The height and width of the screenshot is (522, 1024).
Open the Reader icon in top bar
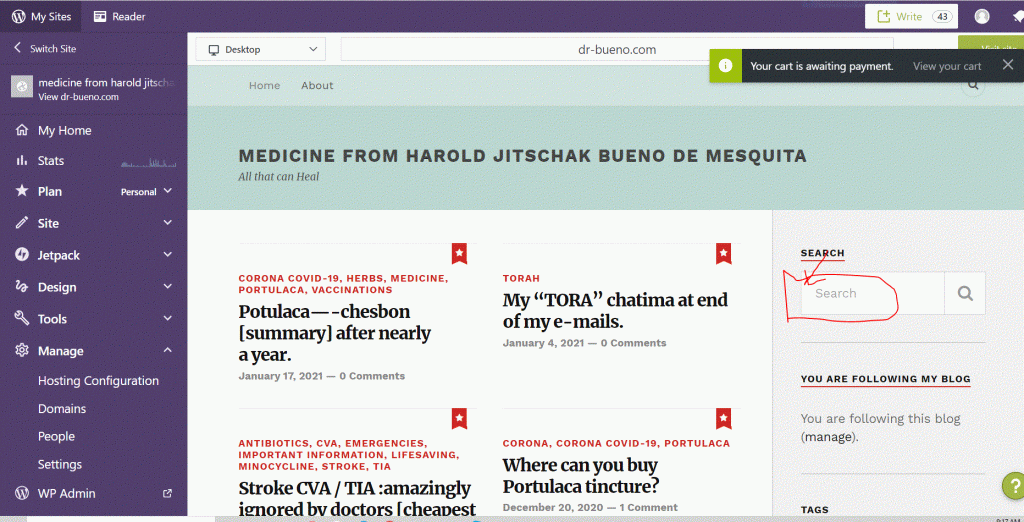pos(101,16)
